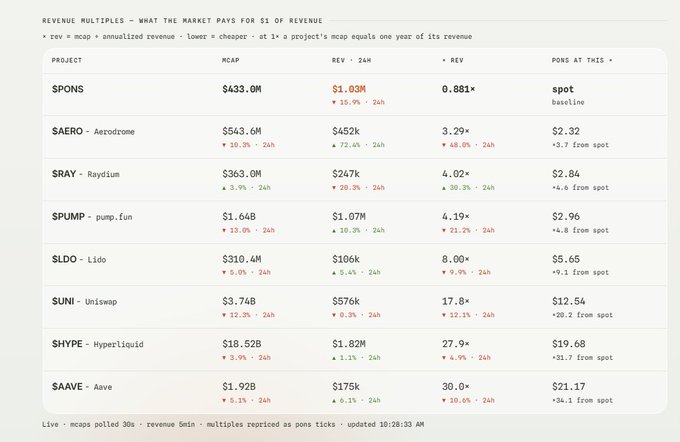Click the $2.84 PONS price
The height and width of the screenshot is (442, 680).
[x=566, y=174]
